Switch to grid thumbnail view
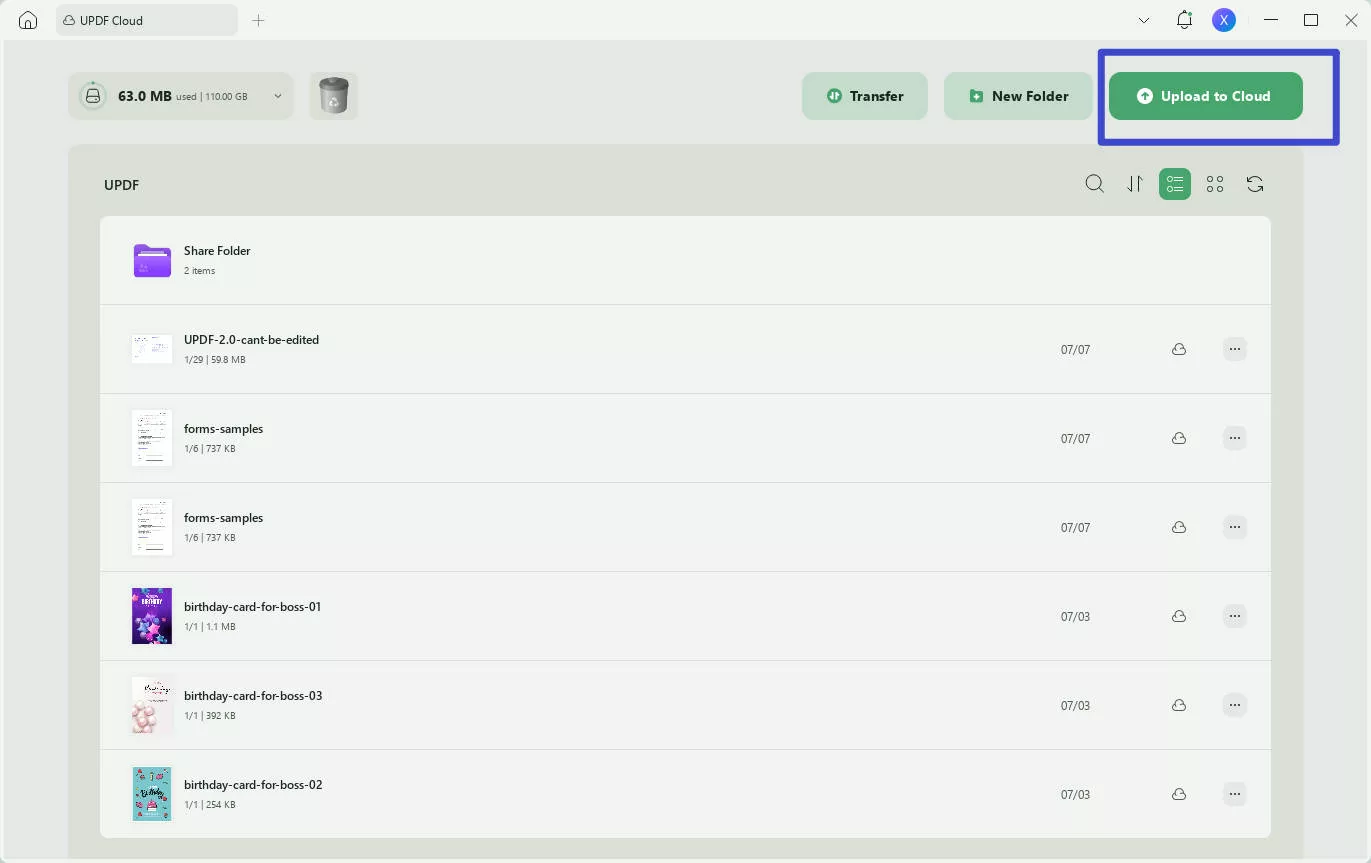1371x863 pixels. 1215,184
